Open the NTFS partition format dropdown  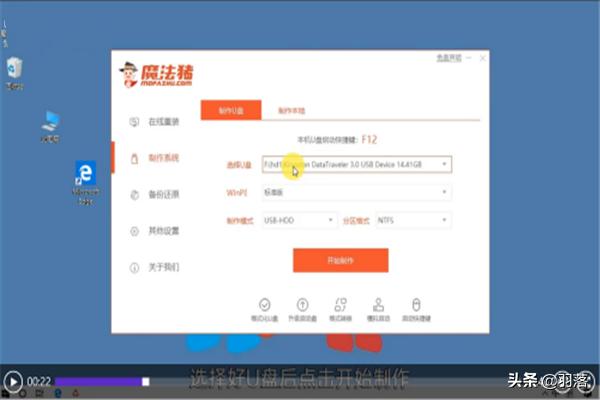[413, 220]
